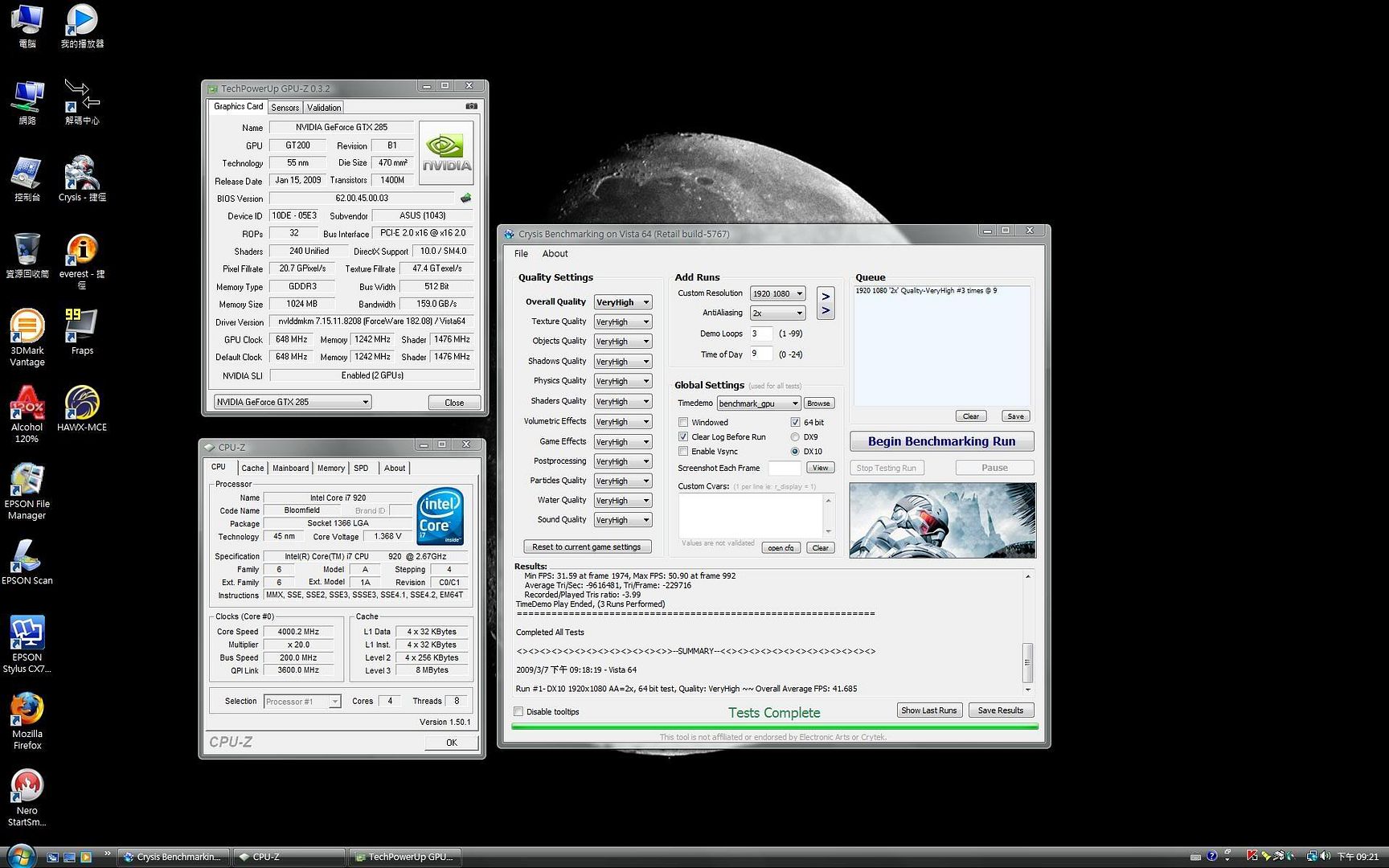Open the AntiAliasing dropdown
This screenshot has height=868, width=1389.
pyautogui.click(x=777, y=313)
